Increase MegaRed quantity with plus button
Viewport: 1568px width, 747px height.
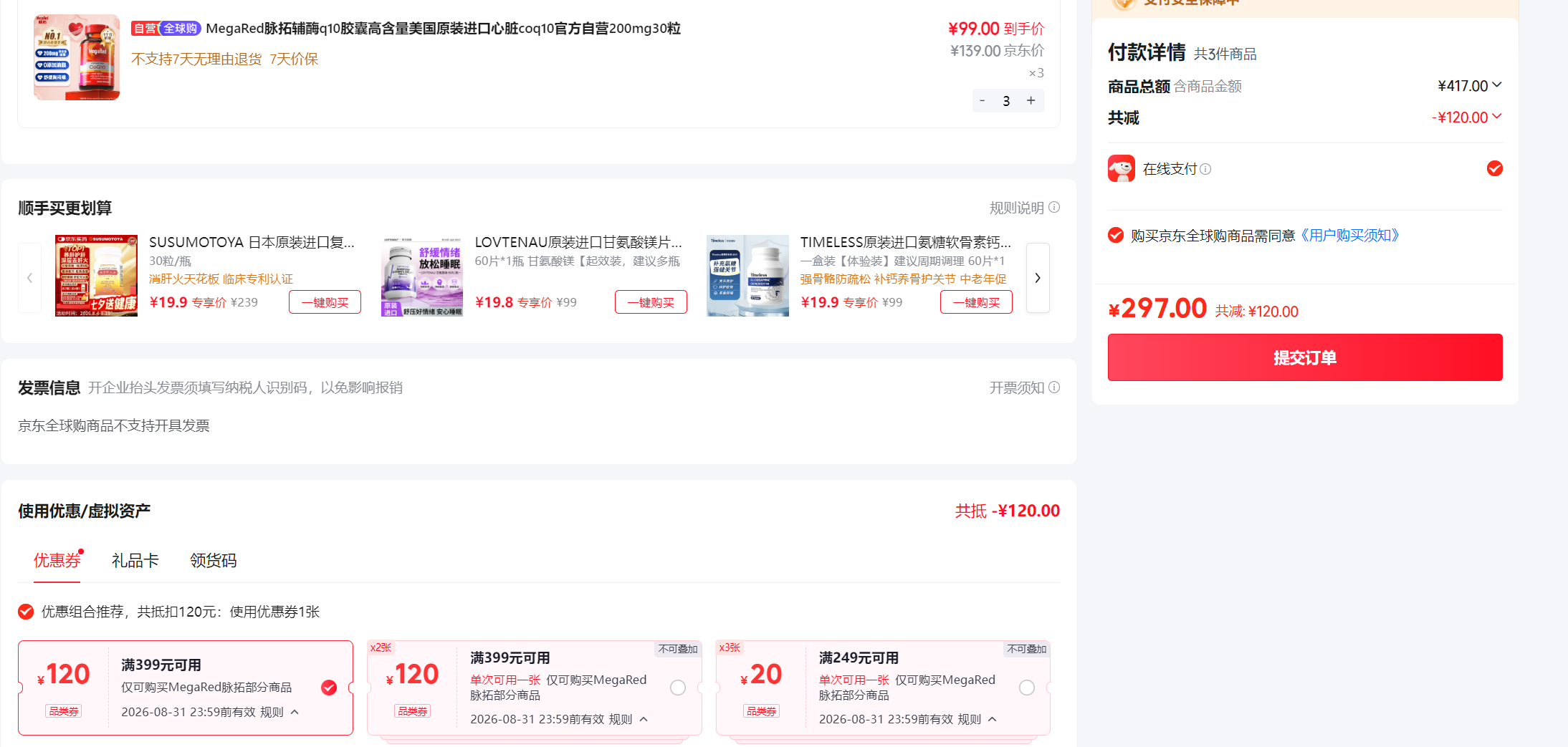[1031, 101]
